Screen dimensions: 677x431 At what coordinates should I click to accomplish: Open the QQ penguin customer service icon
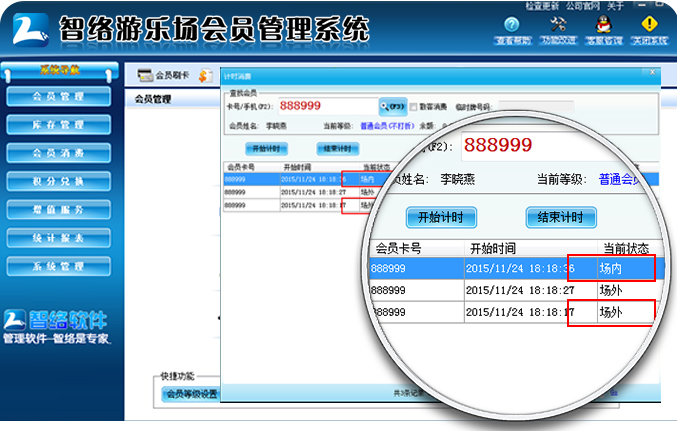[603, 24]
